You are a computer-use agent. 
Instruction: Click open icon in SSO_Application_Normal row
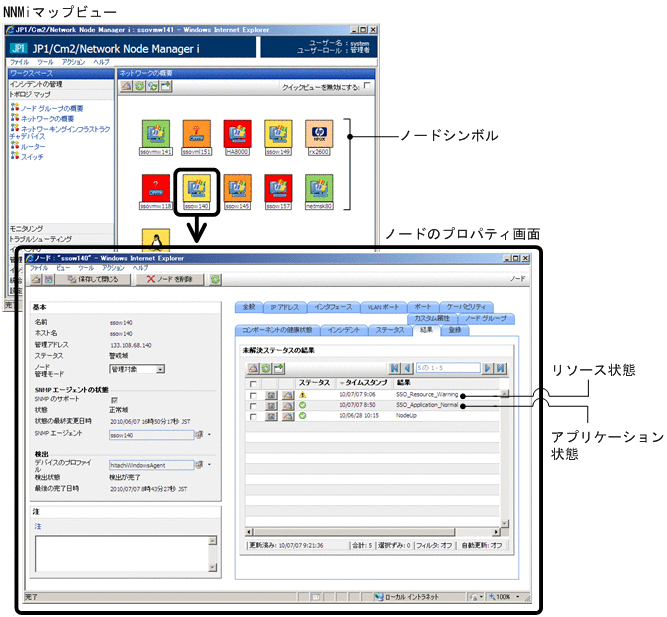(x=288, y=406)
